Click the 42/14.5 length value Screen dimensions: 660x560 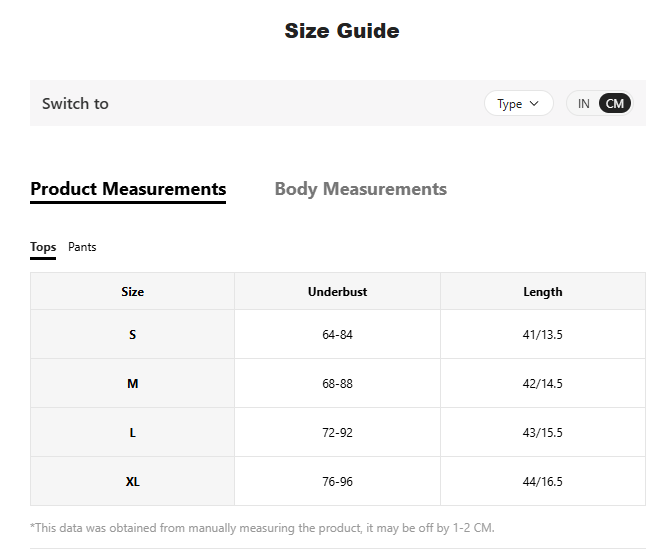[542, 384]
